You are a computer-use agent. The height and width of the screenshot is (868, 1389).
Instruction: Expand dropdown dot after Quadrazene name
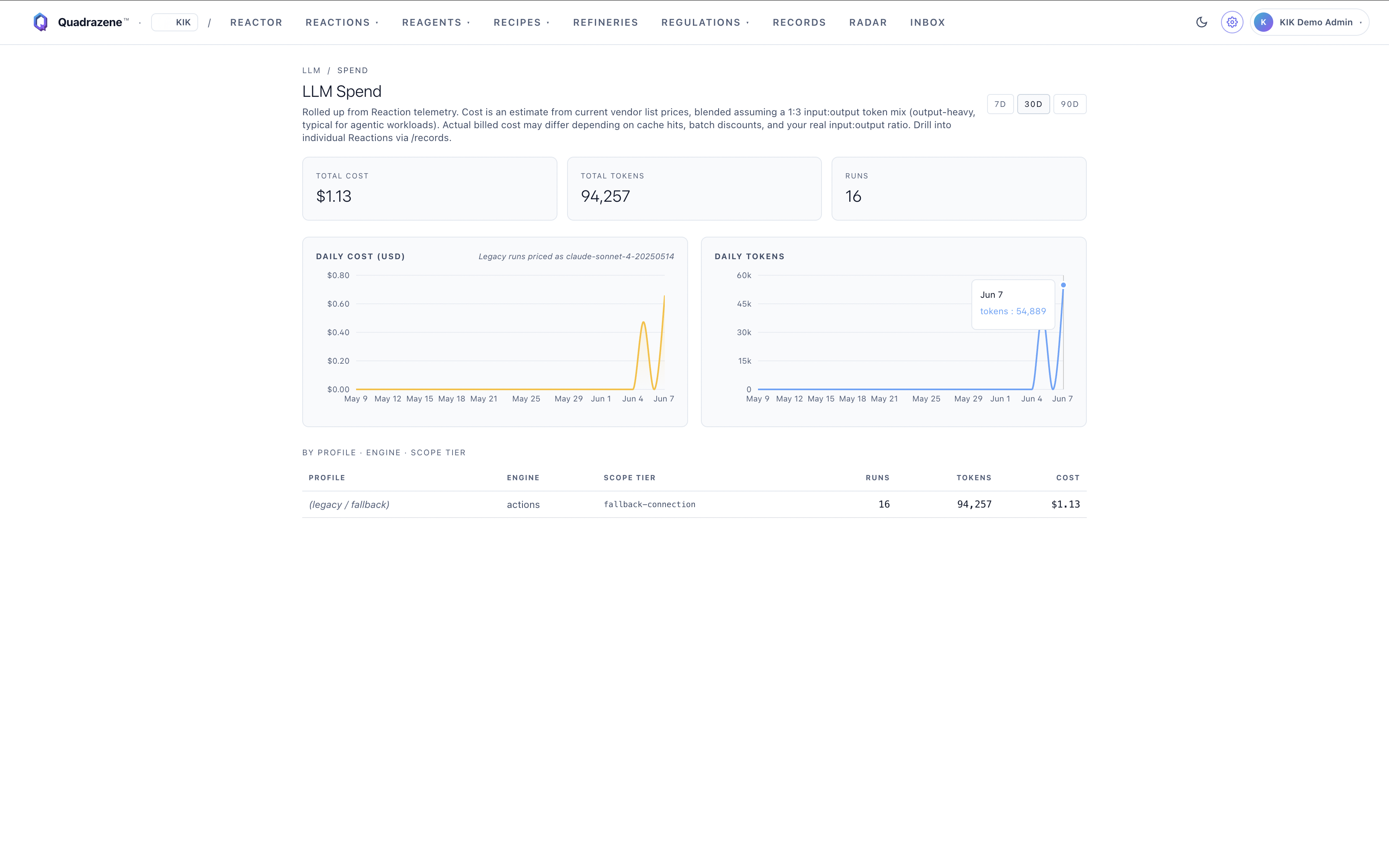click(140, 23)
